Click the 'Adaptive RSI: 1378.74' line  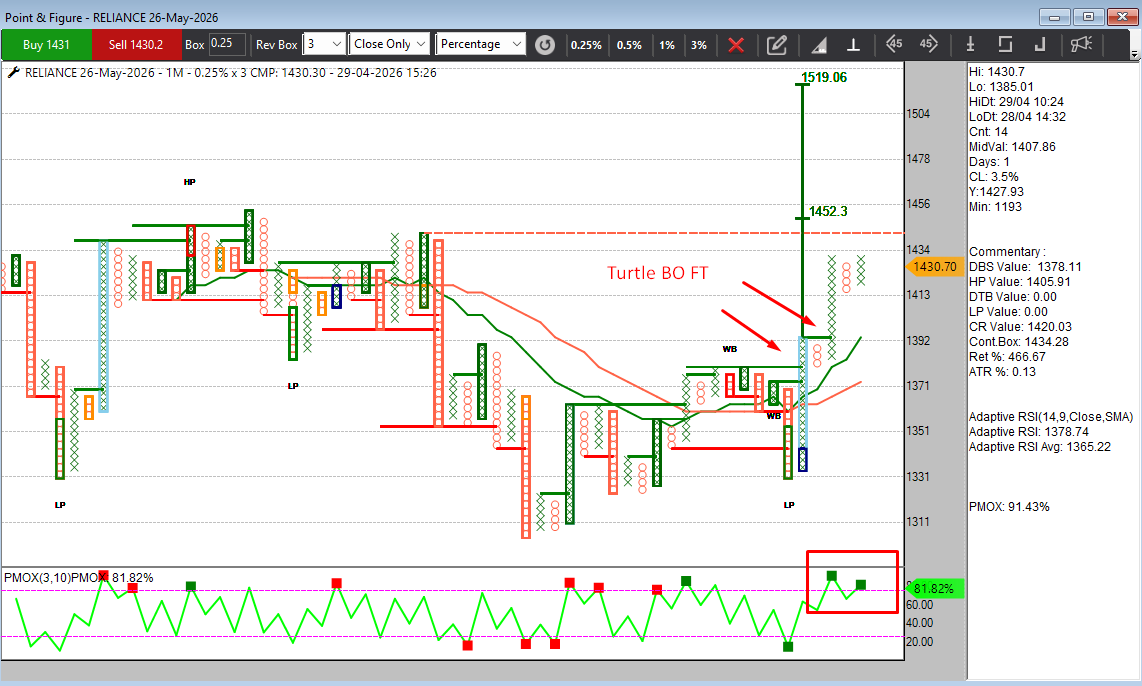click(x=1028, y=432)
